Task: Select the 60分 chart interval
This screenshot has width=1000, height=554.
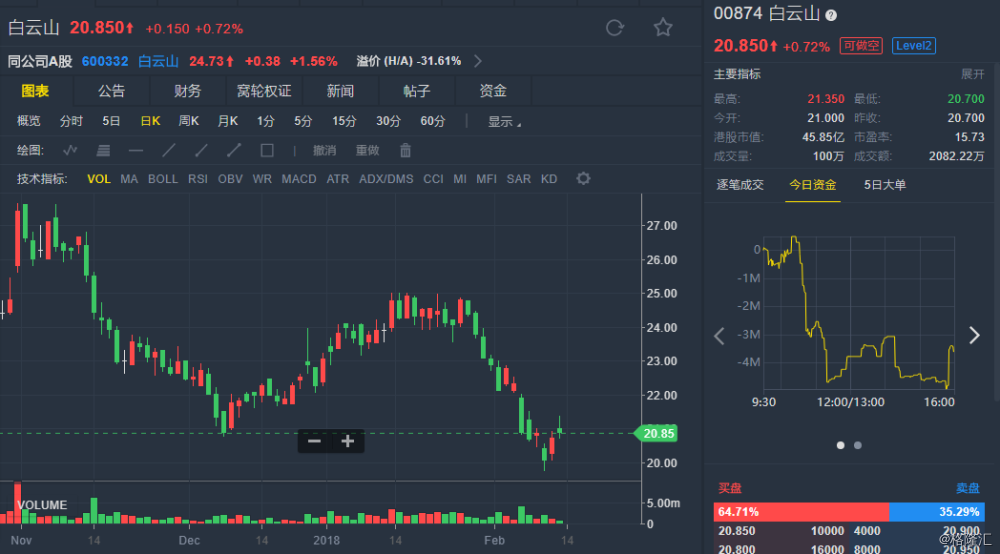Action: [x=432, y=121]
